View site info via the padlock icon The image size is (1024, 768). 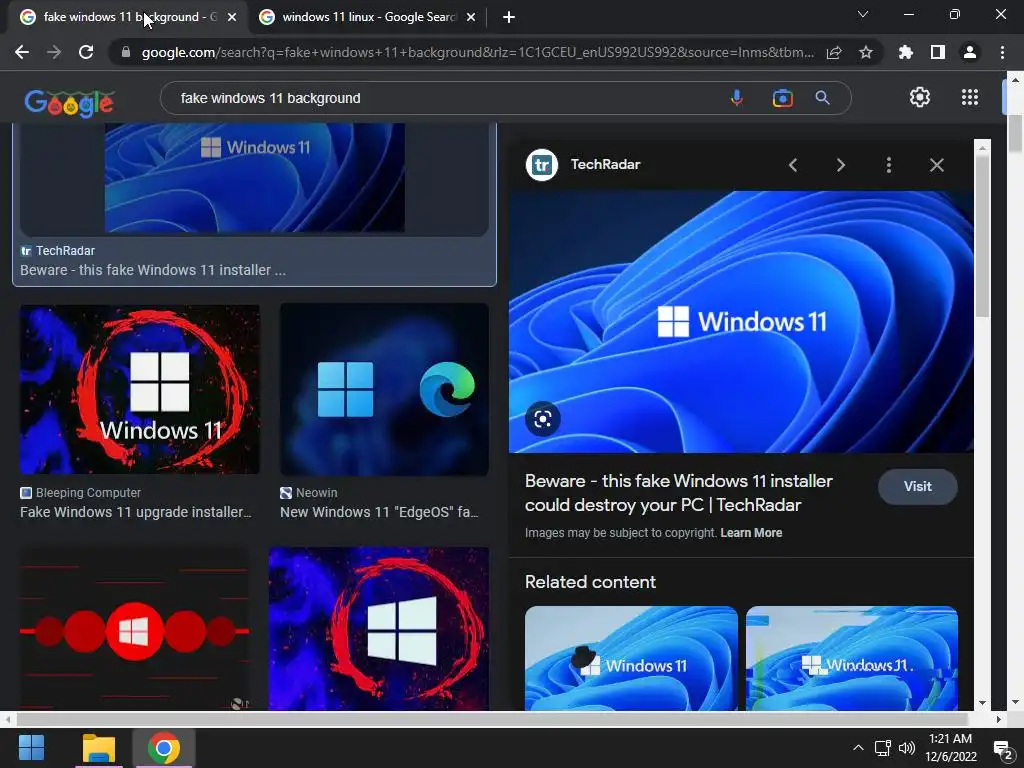125,52
